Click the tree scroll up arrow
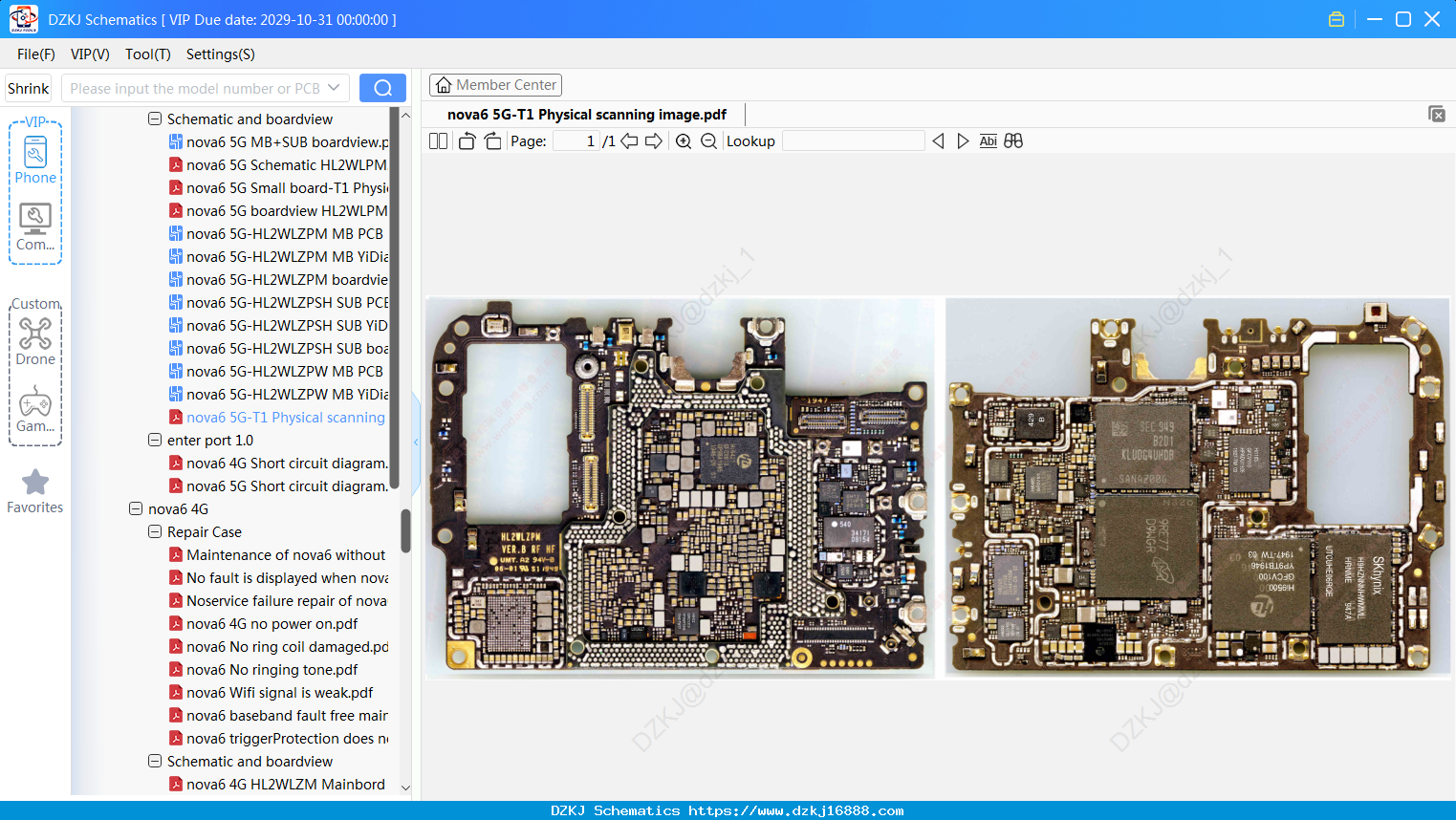The width and height of the screenshot is (1456, 820). 405,116
